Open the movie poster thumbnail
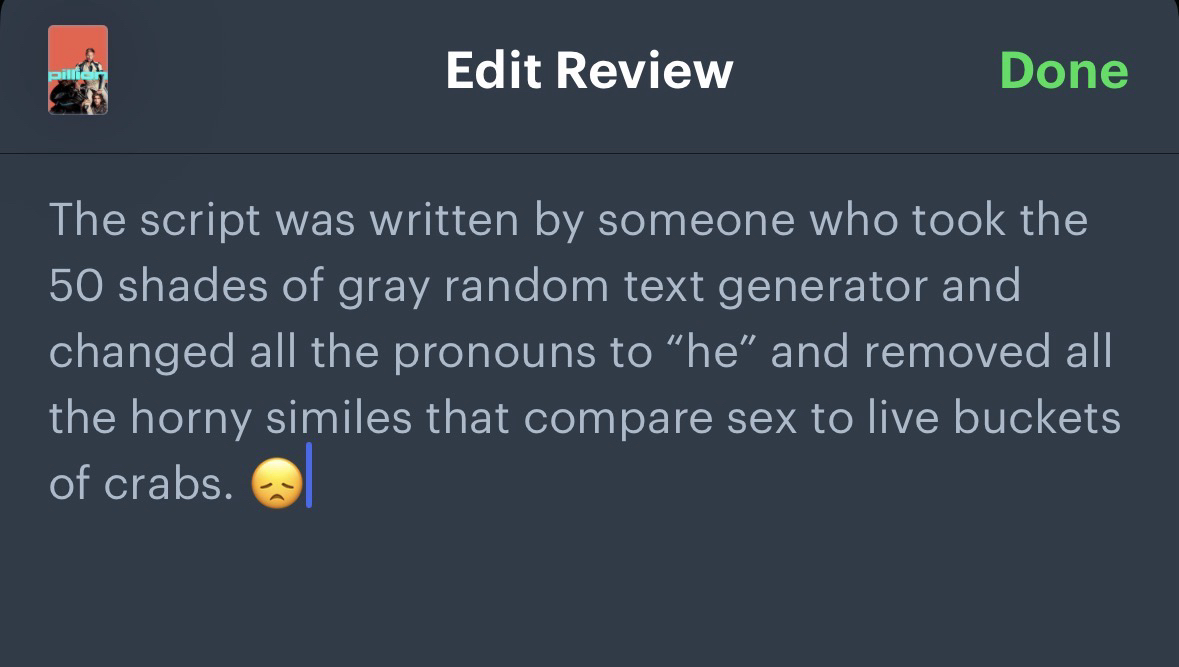Viewport: 1179px width, 667px height. click(78, 70)
